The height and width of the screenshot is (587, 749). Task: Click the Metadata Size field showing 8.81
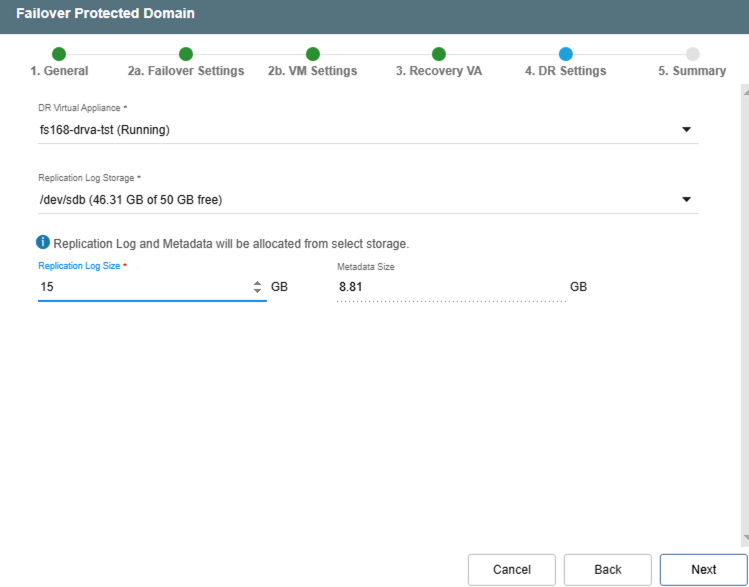(x=450, y=287)
